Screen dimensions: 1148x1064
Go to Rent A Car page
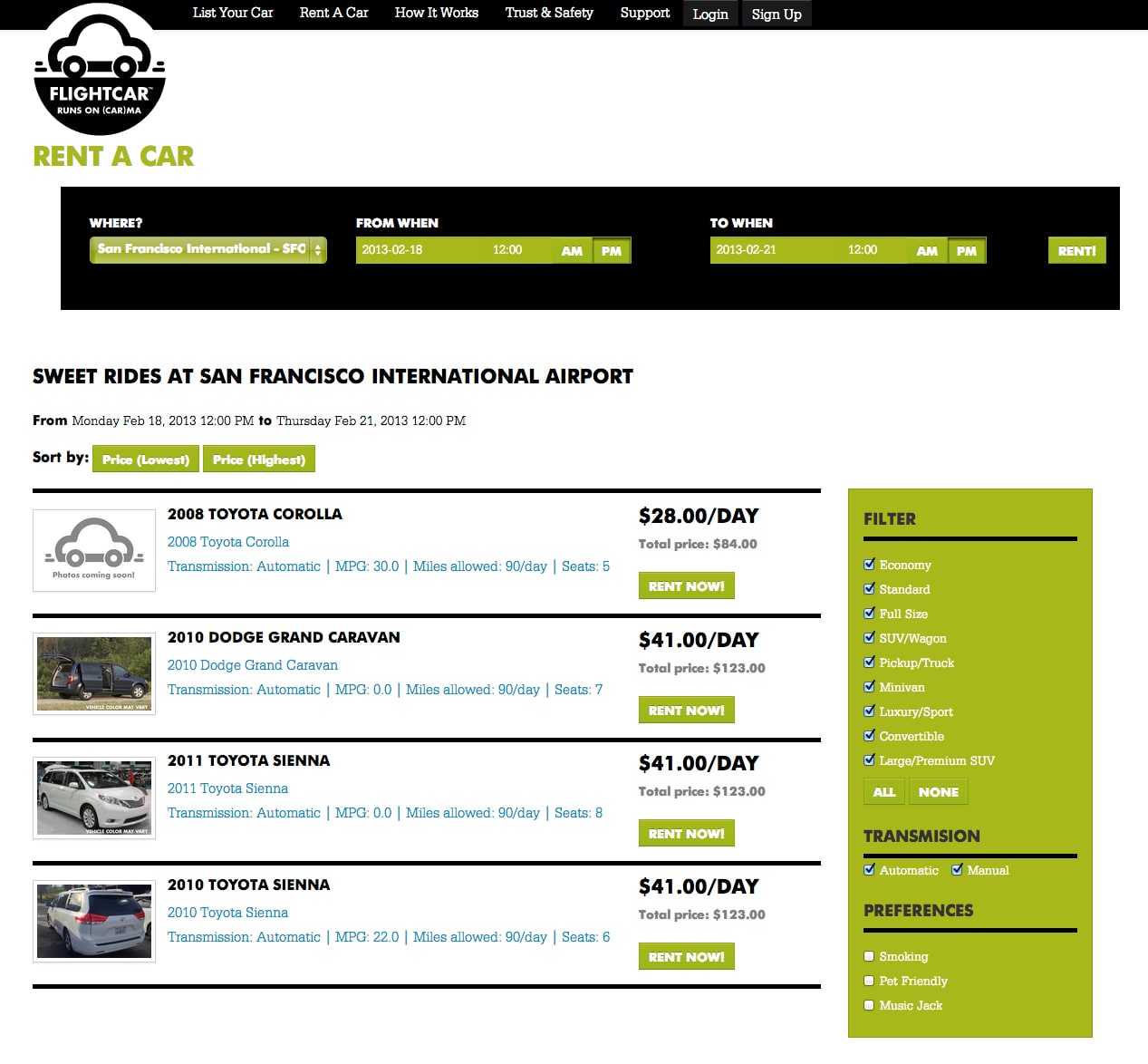coord(333,13)
